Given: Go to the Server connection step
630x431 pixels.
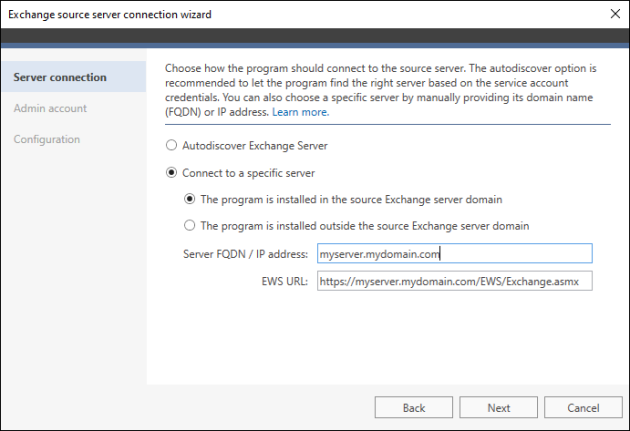Looking at the screenshot, I should (x=74, y=77).
